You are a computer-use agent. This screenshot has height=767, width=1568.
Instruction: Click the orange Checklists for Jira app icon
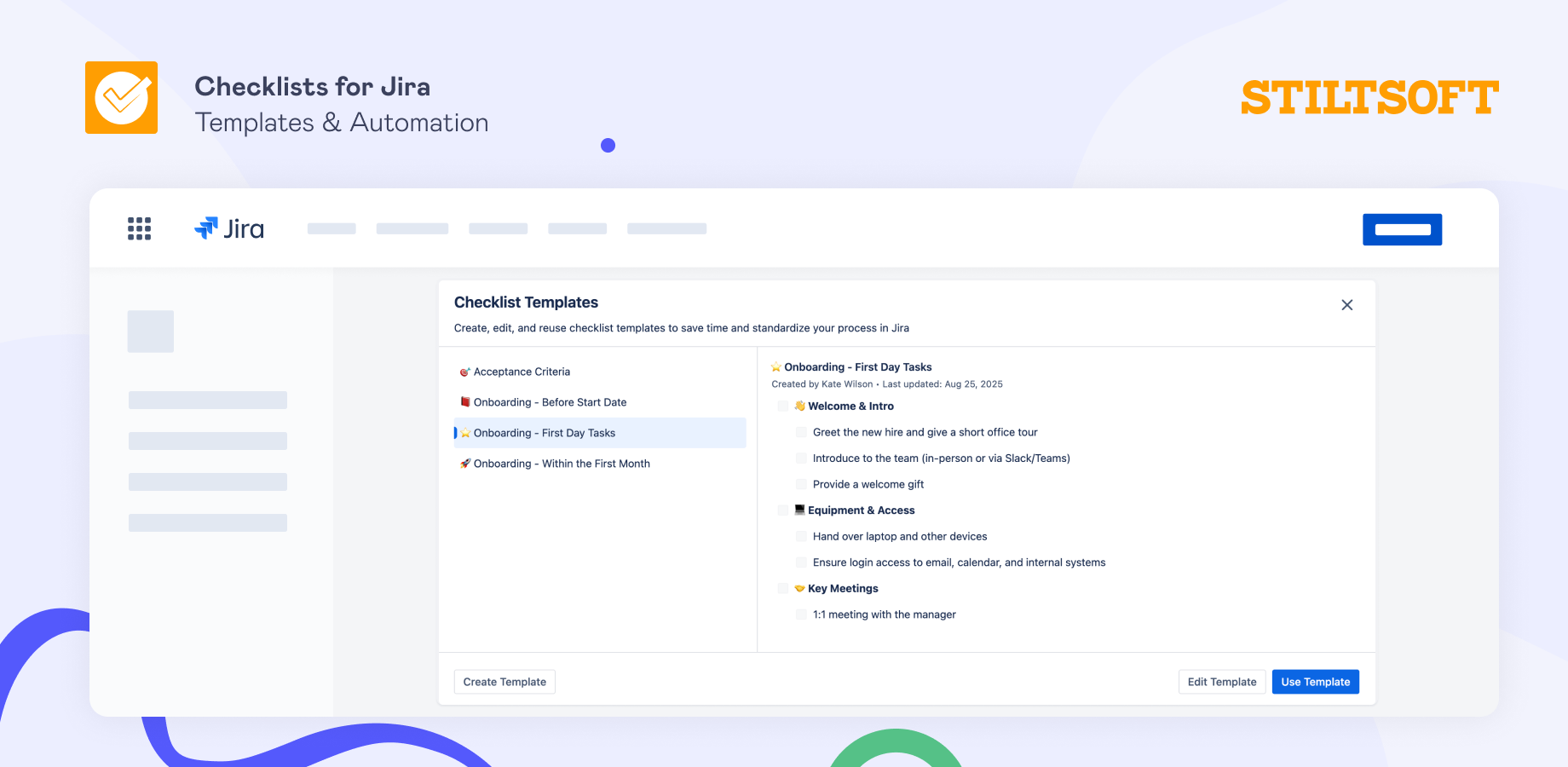[121, 97]
